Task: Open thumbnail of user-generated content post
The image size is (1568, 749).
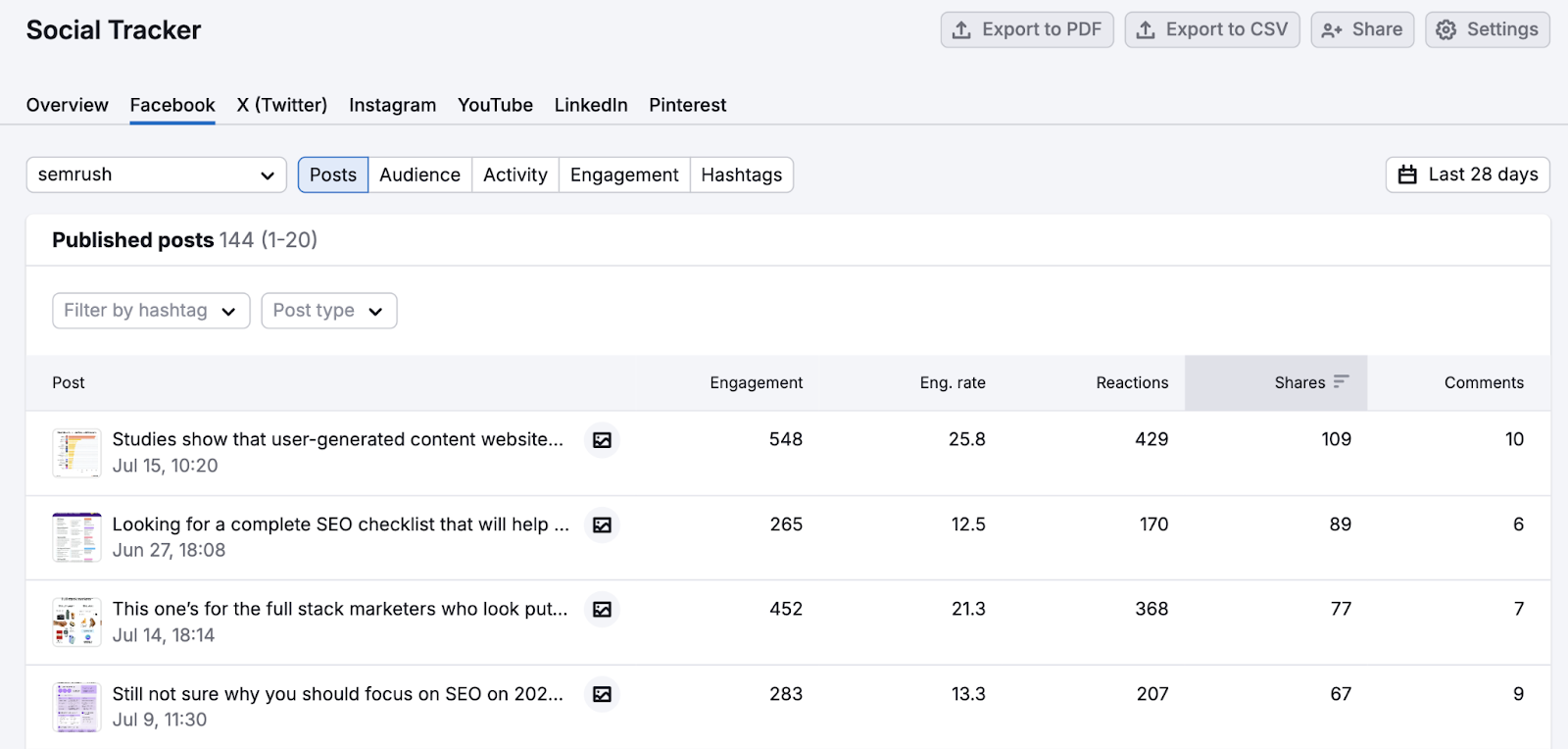Action: pos(76,453)
